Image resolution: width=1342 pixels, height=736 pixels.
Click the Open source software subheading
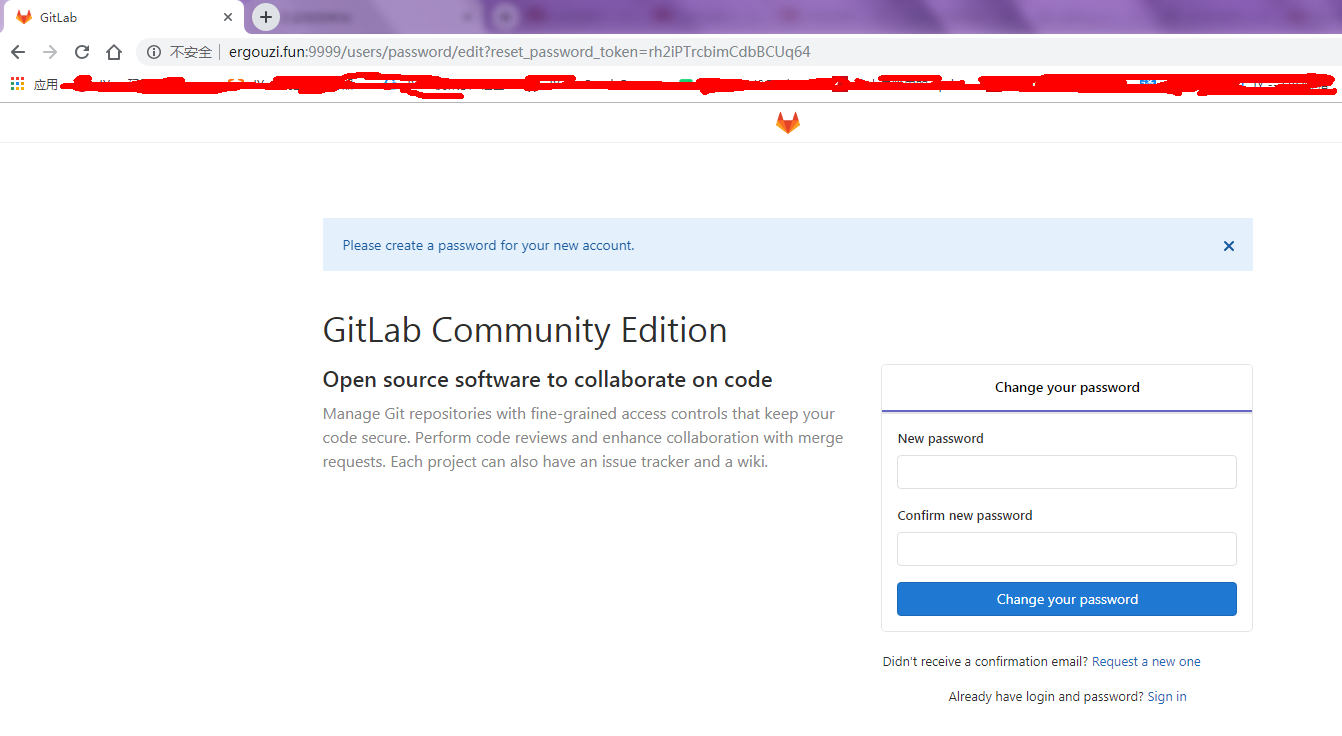547,380
